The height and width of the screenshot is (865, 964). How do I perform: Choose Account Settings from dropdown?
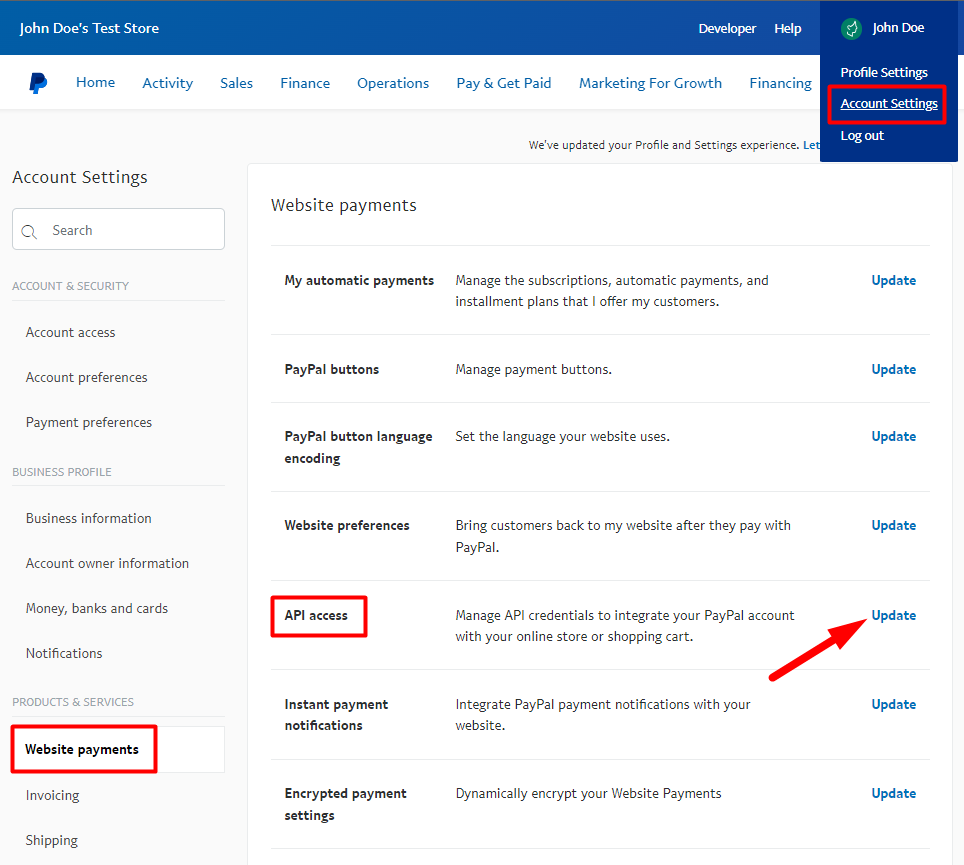tap(888, 104)
